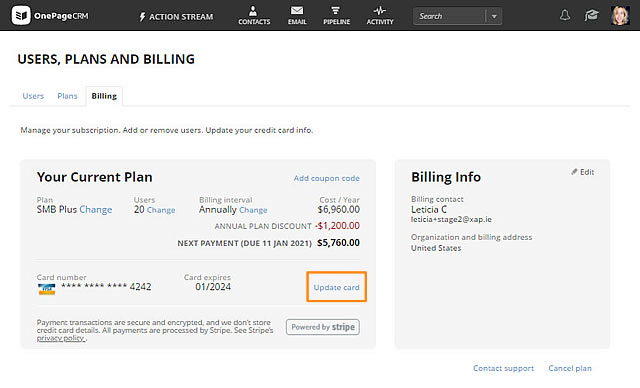Open the Activity feed
Image resolution: width=640 pixels, height=388 pixels.
[x=380, y=16]
